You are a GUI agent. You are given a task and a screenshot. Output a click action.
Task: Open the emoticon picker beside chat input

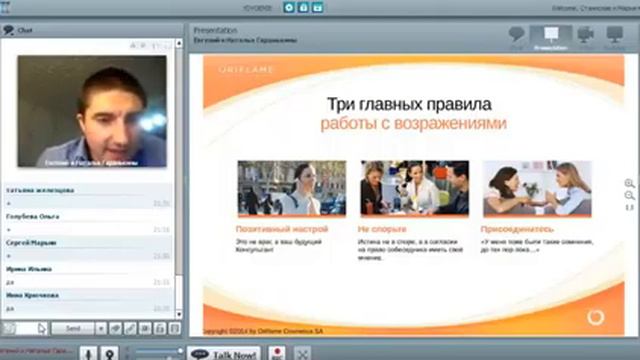pyautogui.click(x=9, y=329)
